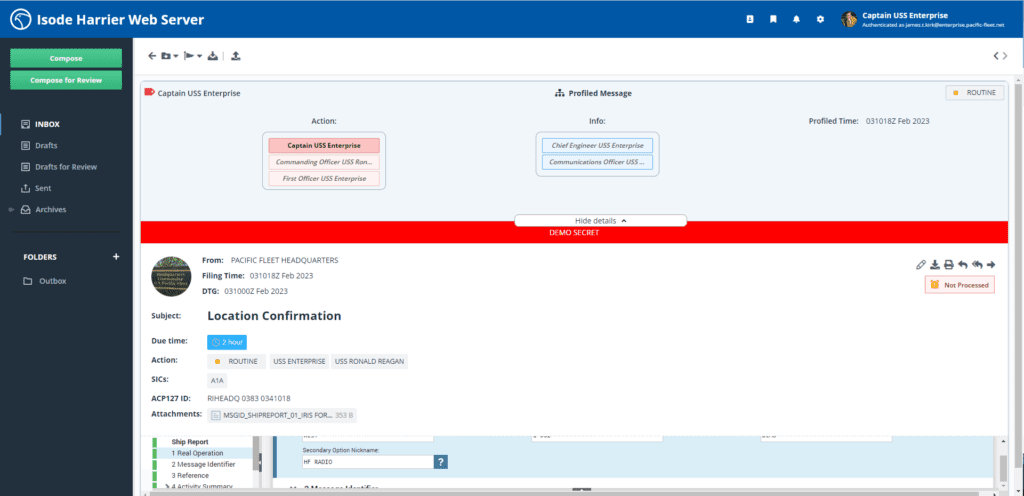Click the green Compose button
The width and height of the screenshot is (1024, 496).
(x=66, y=58)
